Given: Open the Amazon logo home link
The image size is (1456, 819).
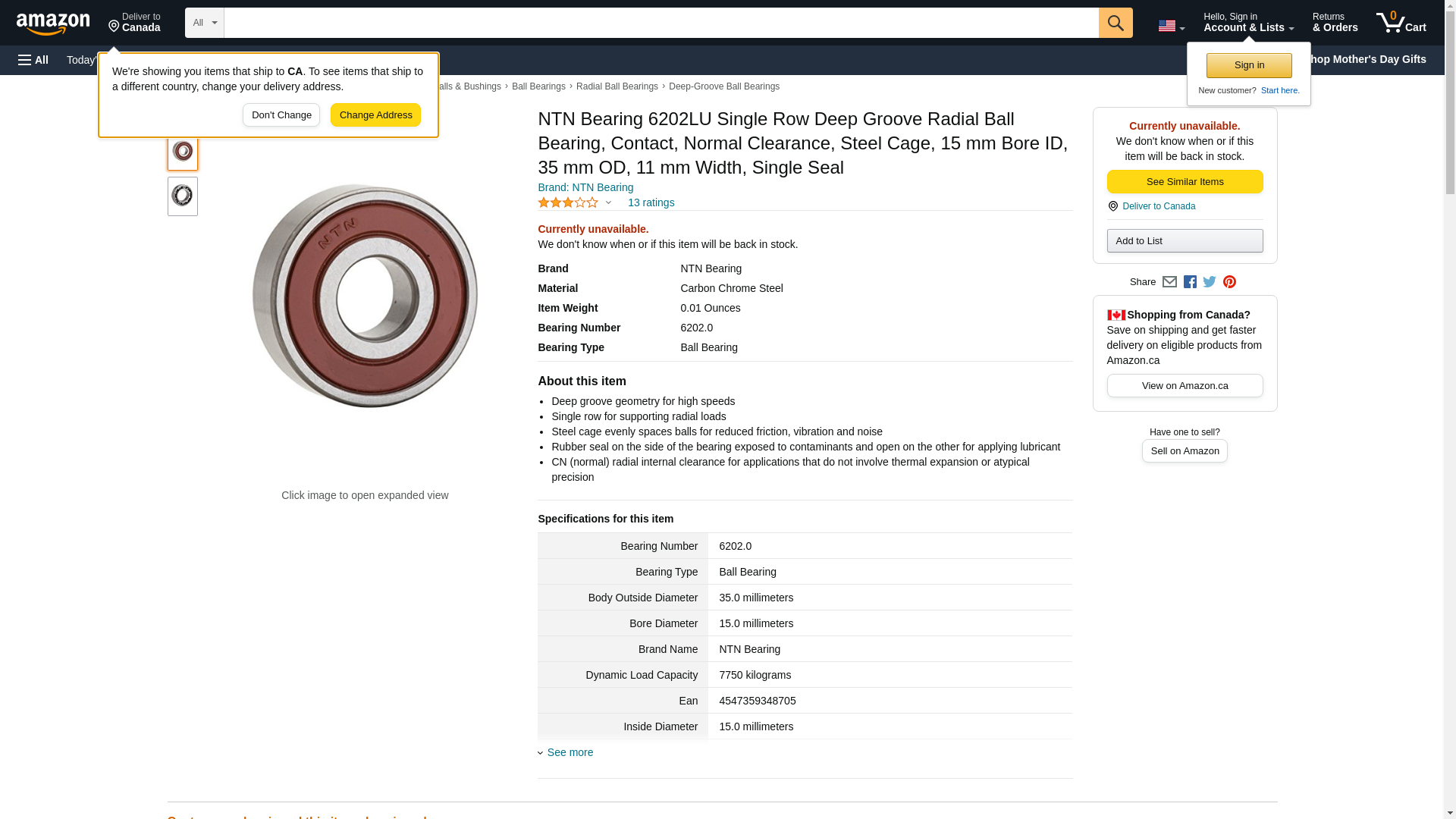Looking at the screenshot, I should pos(53,24).
